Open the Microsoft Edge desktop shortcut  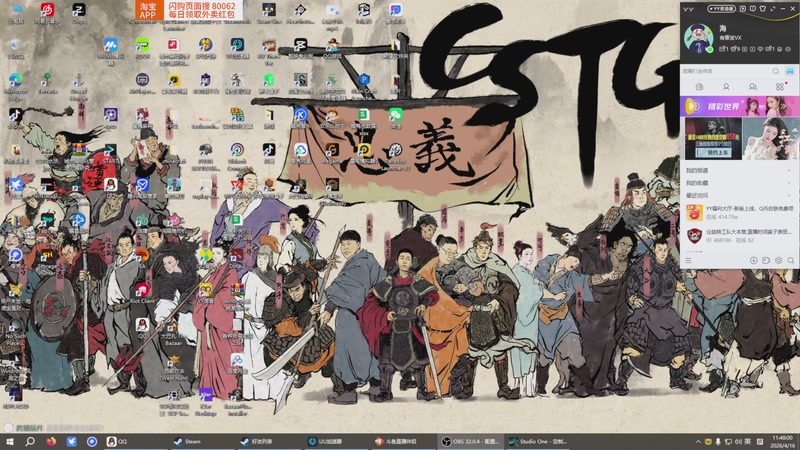point(16,86)
